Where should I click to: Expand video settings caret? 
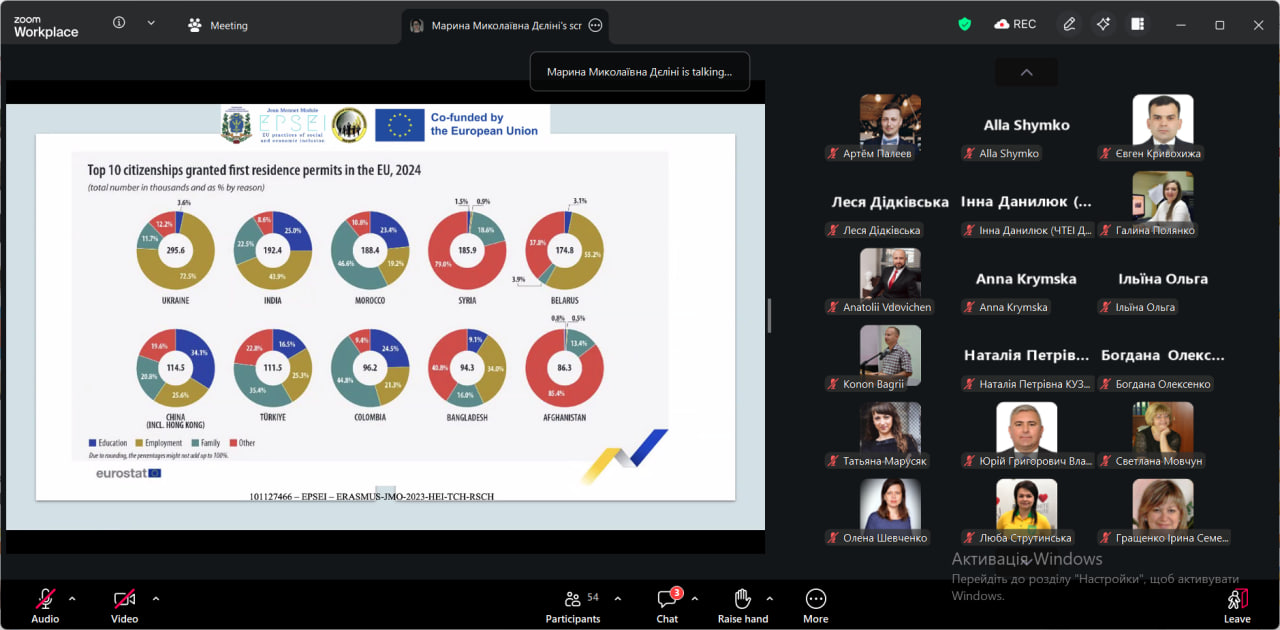(x=156, y=599)
